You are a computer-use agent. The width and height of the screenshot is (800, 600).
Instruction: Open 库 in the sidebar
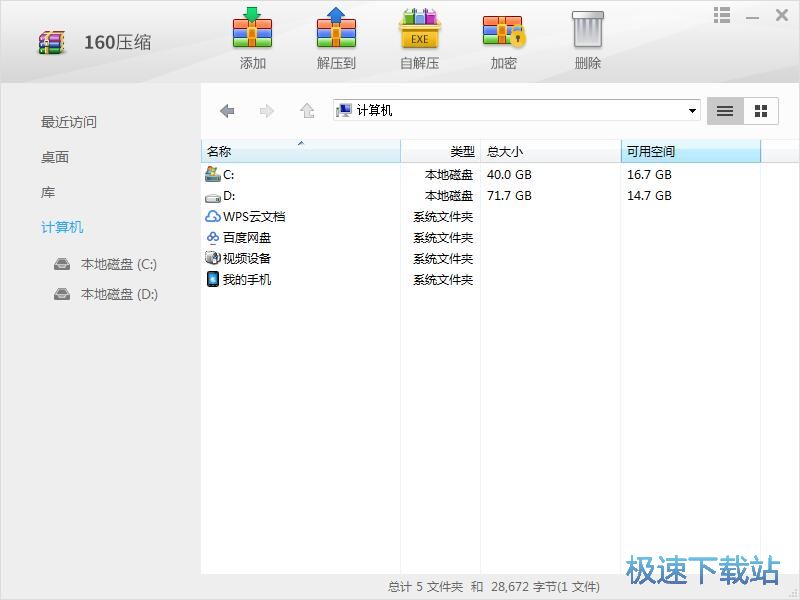48,192
